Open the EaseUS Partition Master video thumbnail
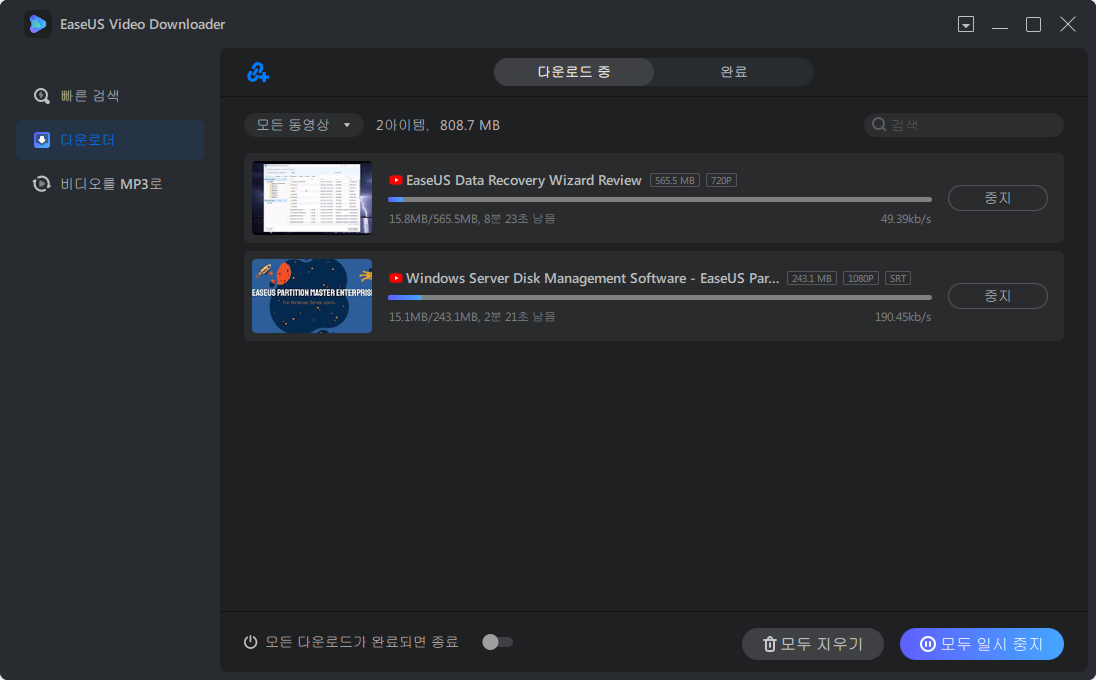1096x680 pixels. tap(312, 296)
